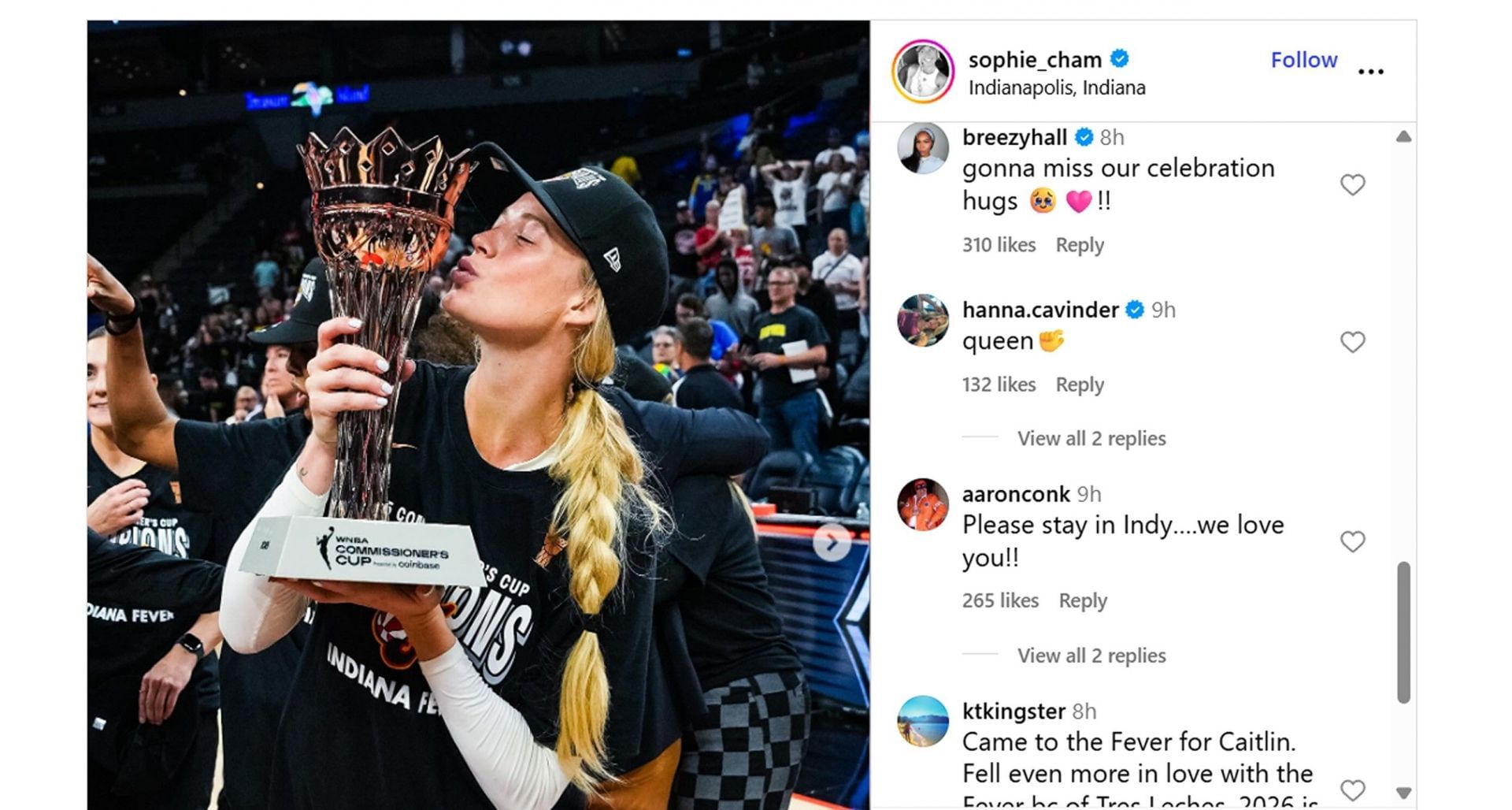Image resolution: width=1512 pixels, height=810 pixels.
Task: Open the three-dot more options menu
Action: (1370, 72)
